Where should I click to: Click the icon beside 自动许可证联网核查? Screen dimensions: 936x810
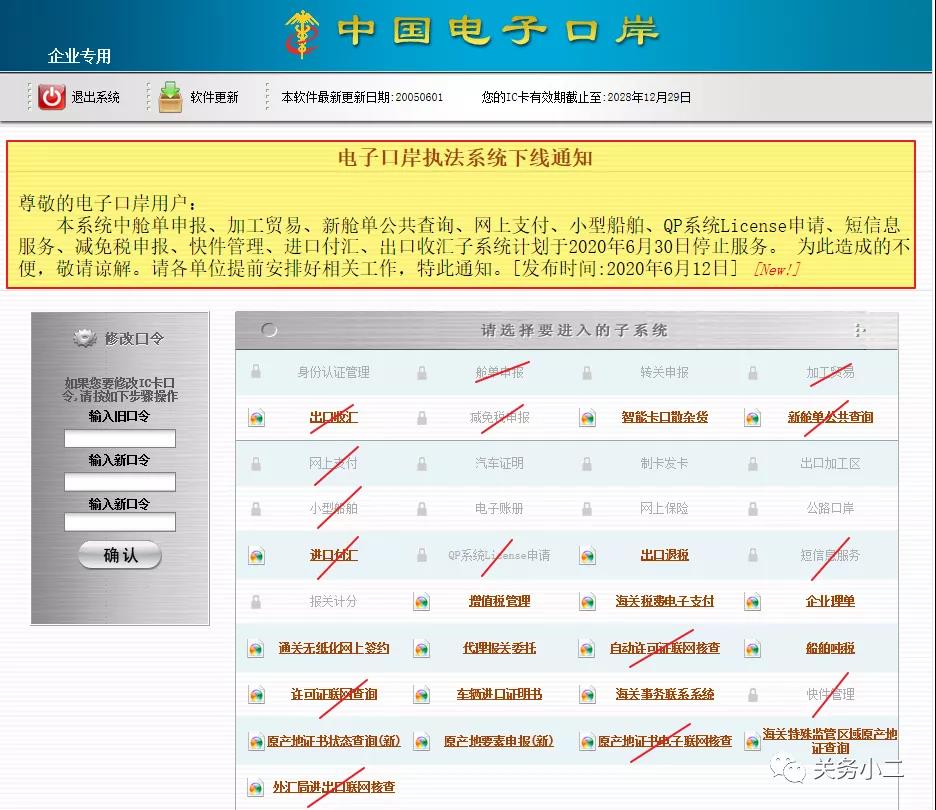pos(587,648)
